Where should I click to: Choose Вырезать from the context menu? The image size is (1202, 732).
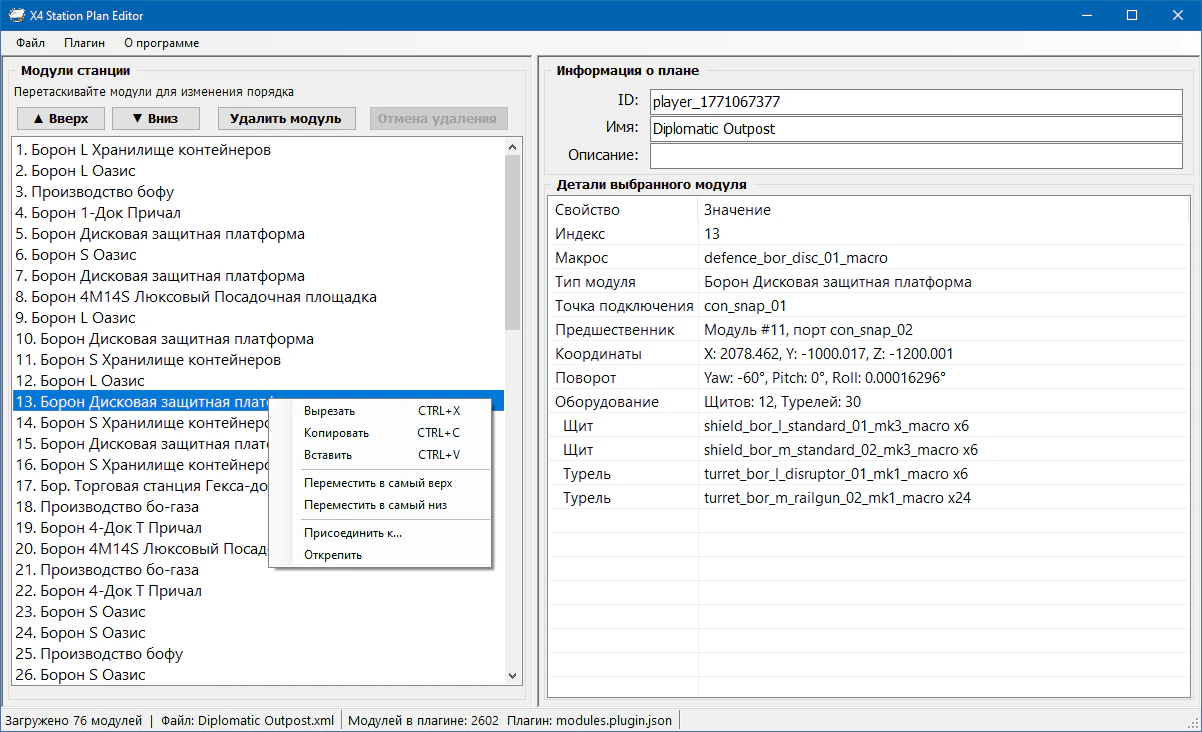[x=330, y=411]
